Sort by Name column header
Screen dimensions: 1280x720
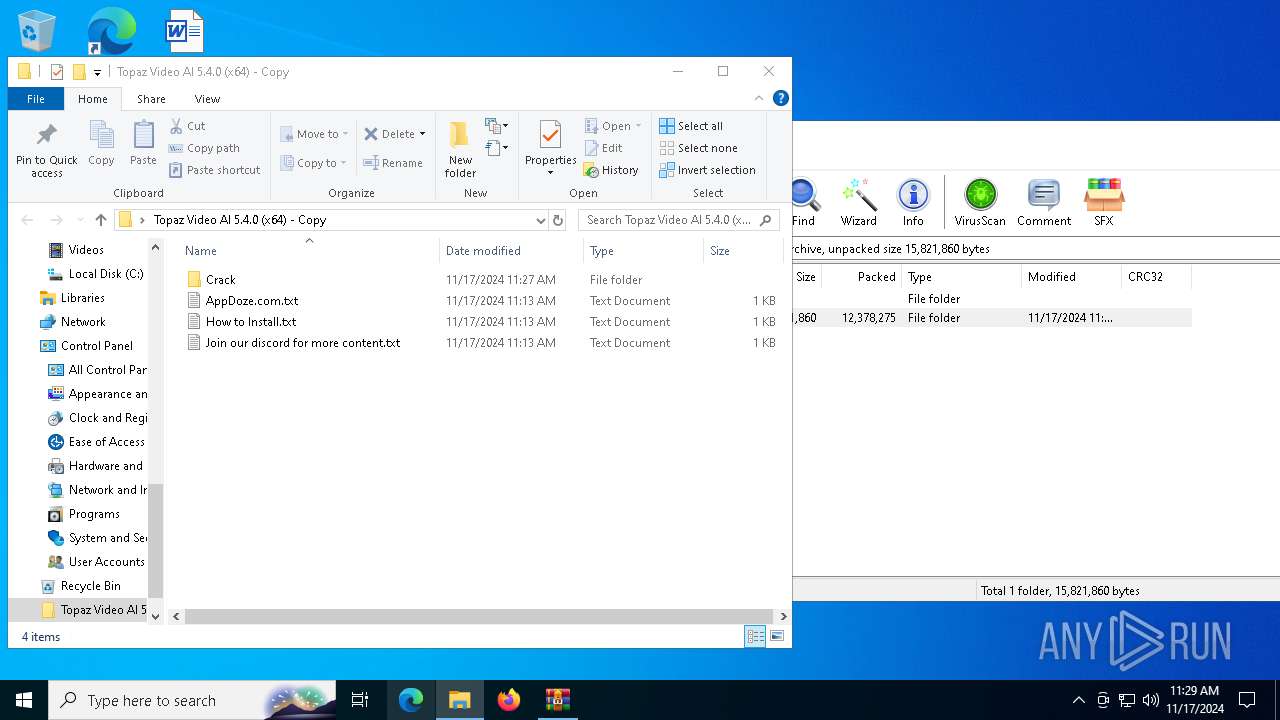pos(309,251)
